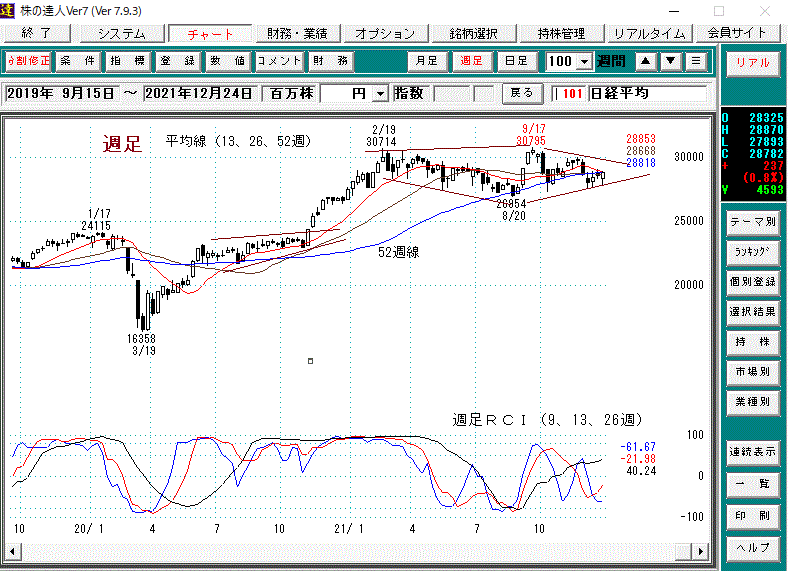Switch chart to 日足 daily candles

(515, 61)
